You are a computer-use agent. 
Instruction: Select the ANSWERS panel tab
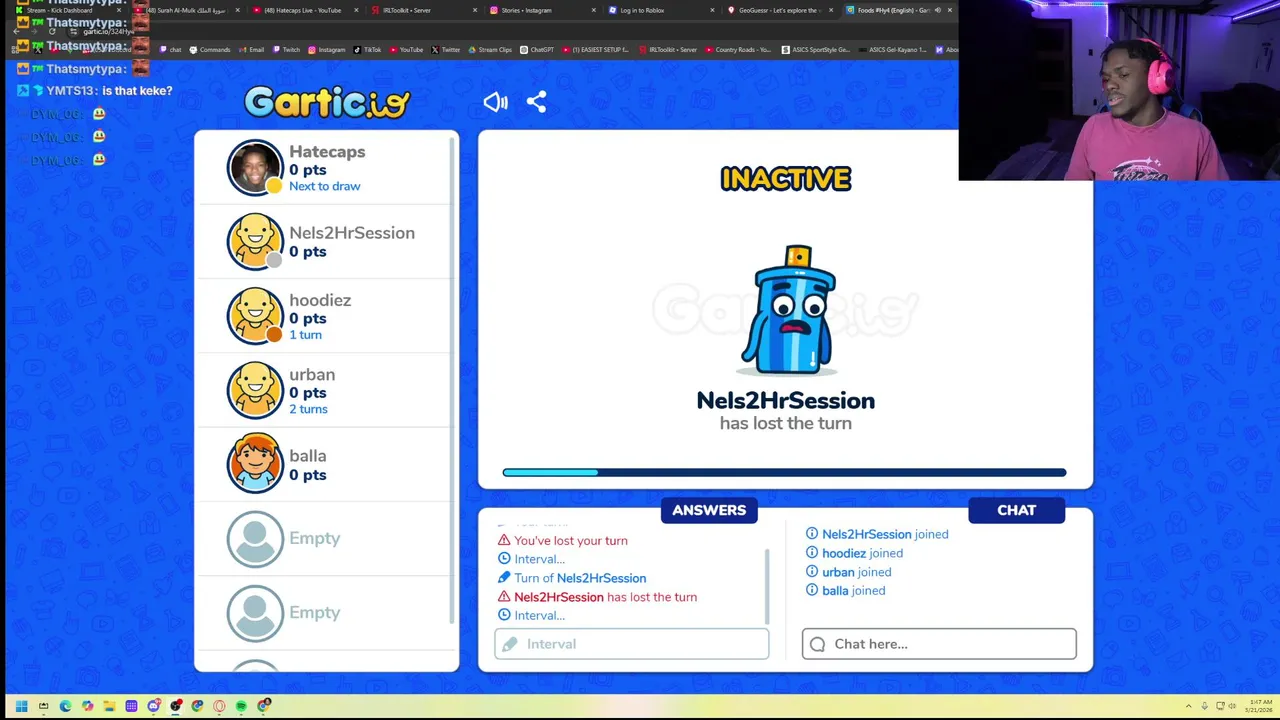709,510
